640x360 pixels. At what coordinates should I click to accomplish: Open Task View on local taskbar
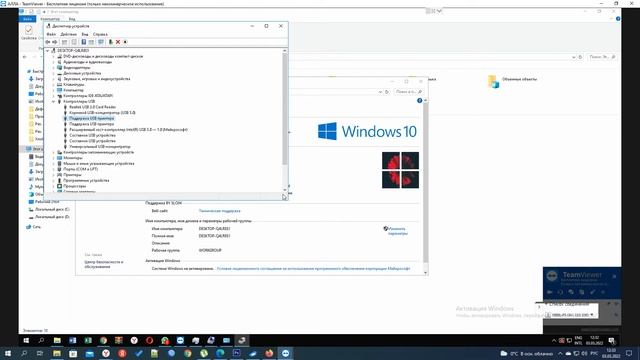(40, 353)
